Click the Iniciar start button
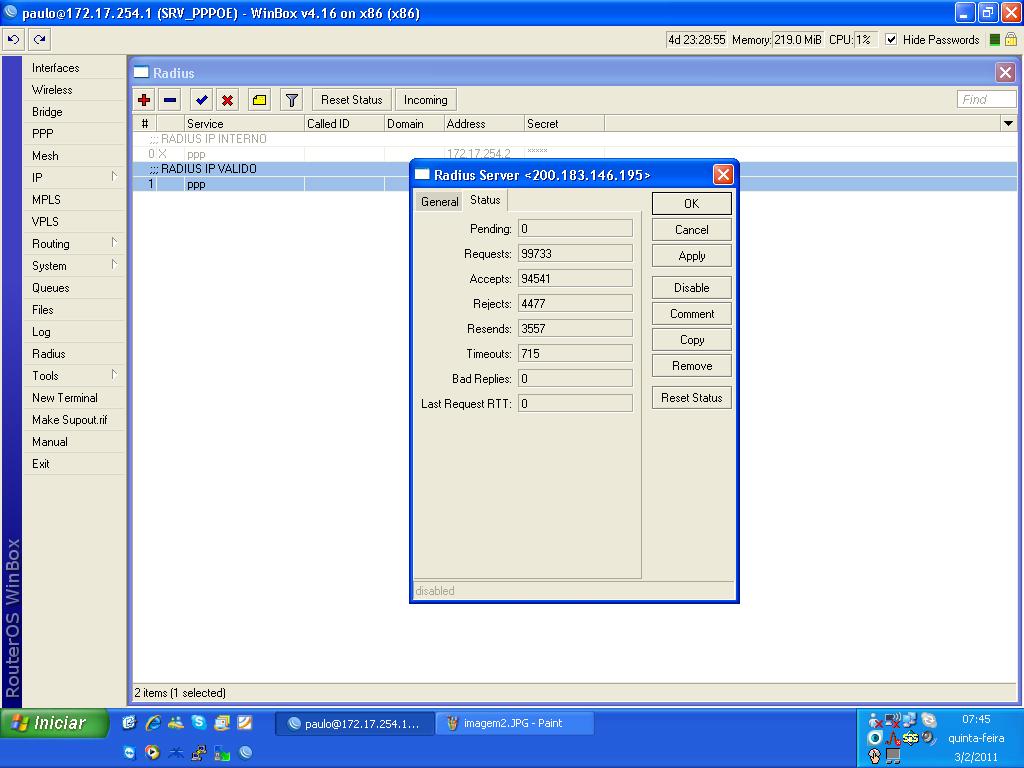The width and height of the screenshot is (1024, 768). click(54, 723)
